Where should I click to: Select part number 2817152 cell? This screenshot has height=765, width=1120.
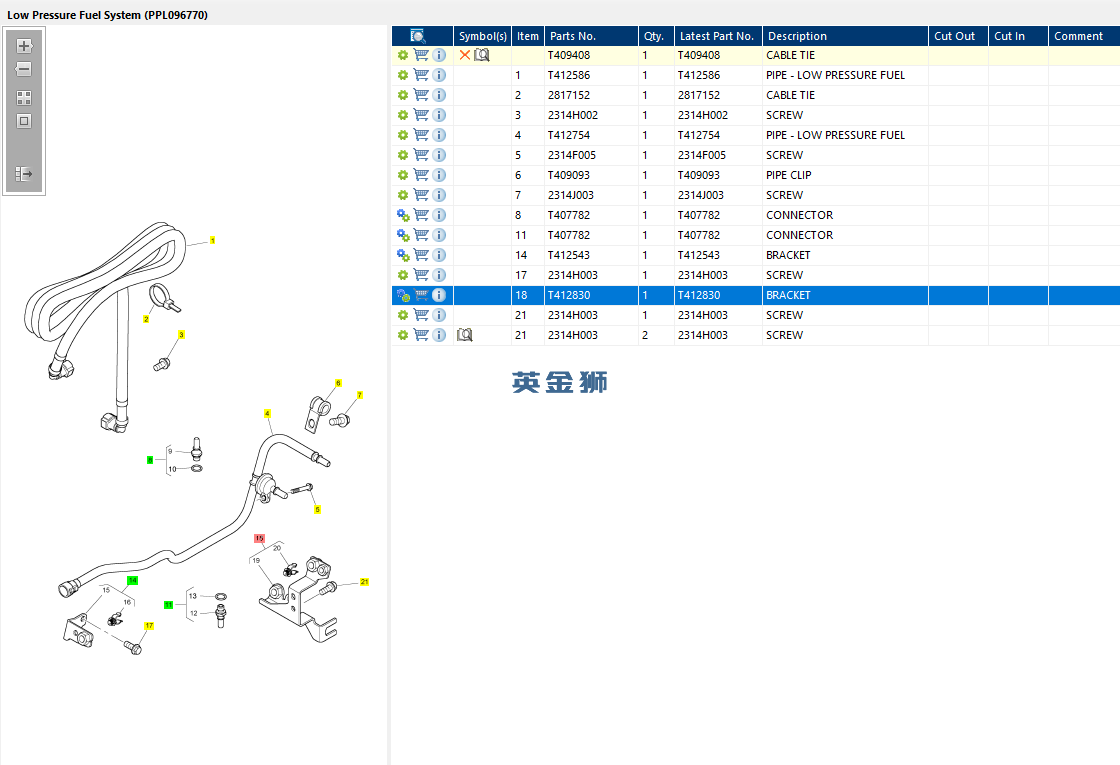click(x=591, y=95)
